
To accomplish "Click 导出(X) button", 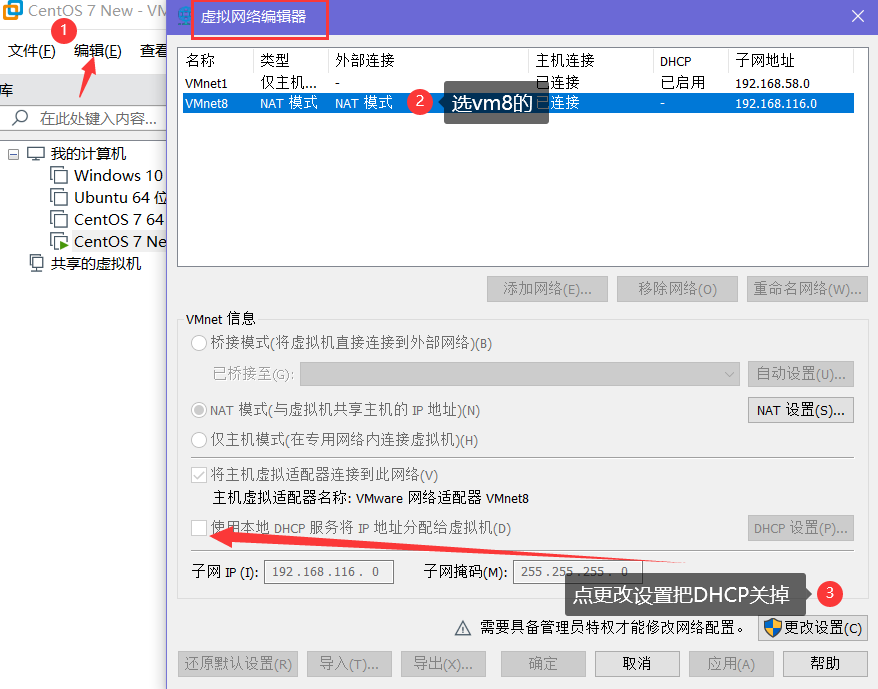I will coord(443,664).
